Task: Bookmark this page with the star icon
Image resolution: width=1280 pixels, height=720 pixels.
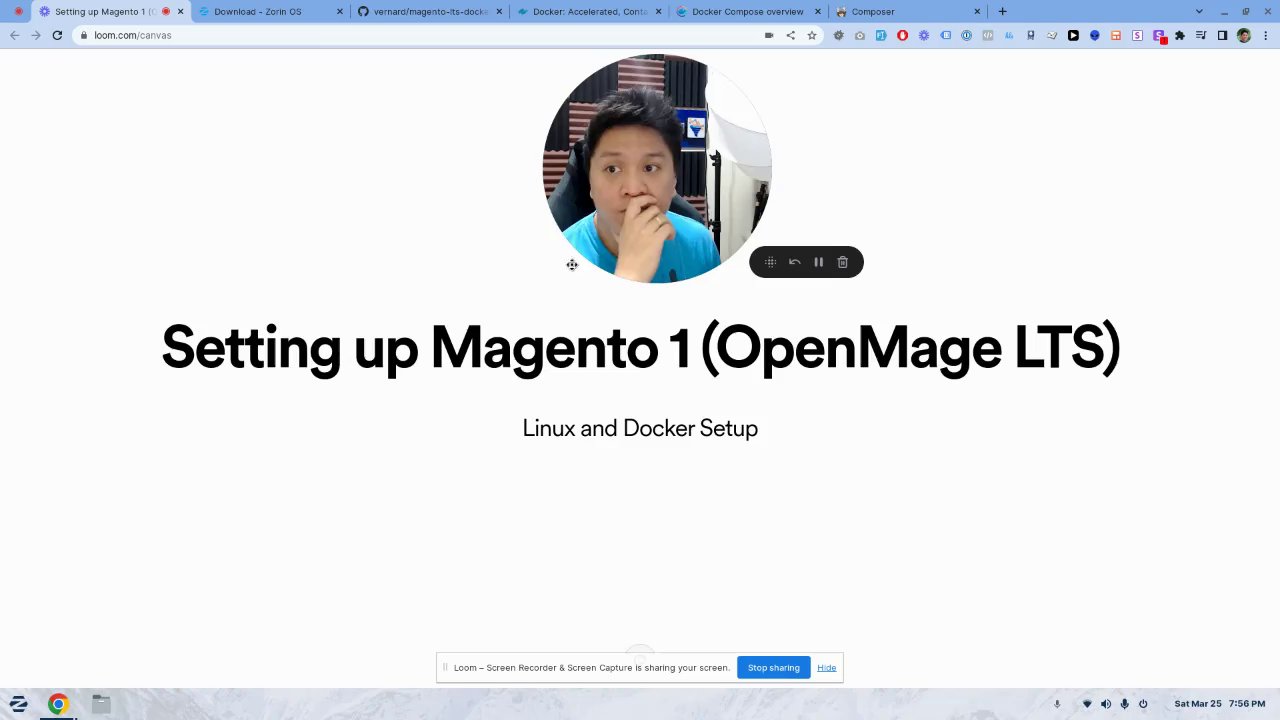Action: tap(812, 35)
